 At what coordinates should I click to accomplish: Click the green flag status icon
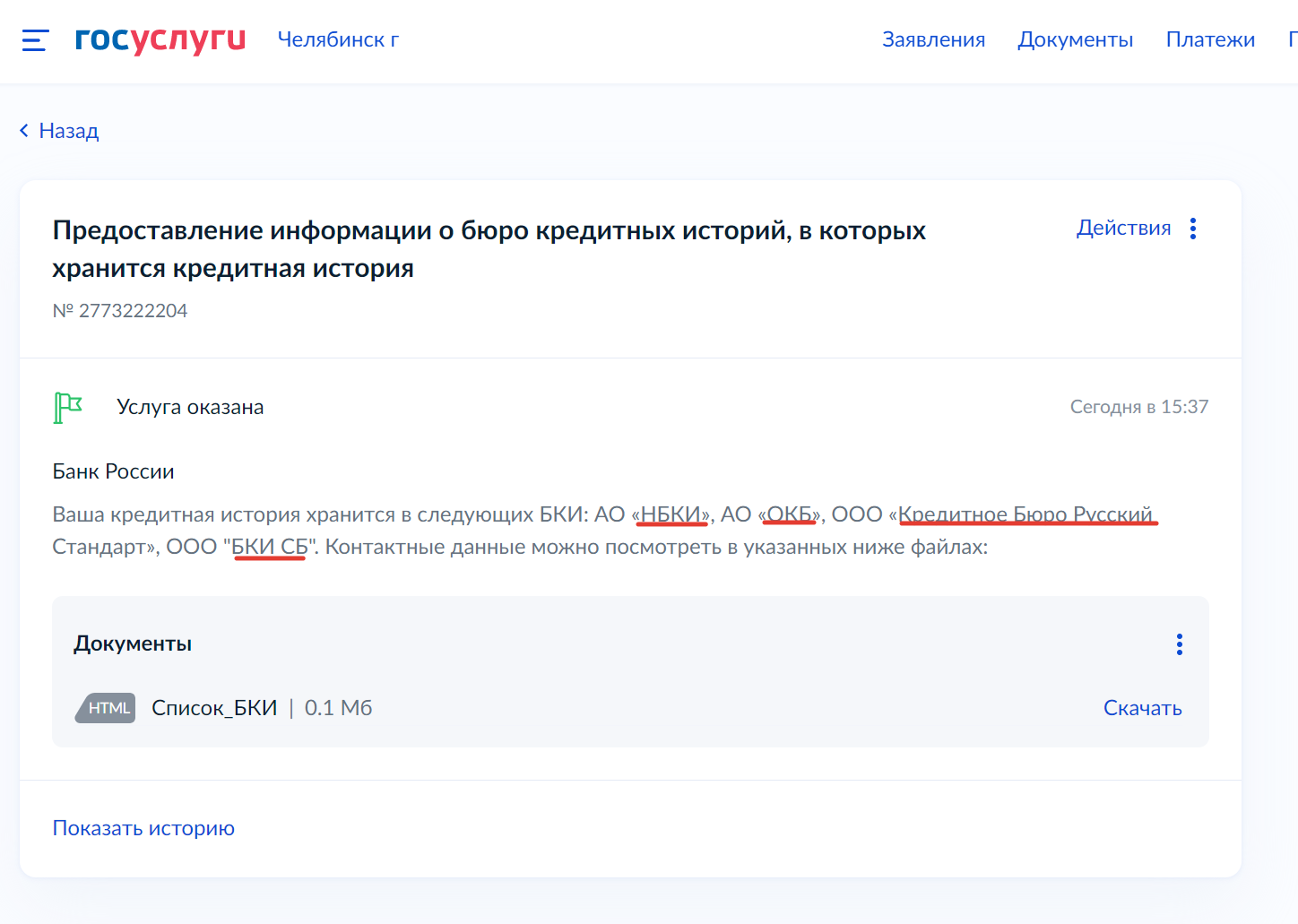[67, 408]
